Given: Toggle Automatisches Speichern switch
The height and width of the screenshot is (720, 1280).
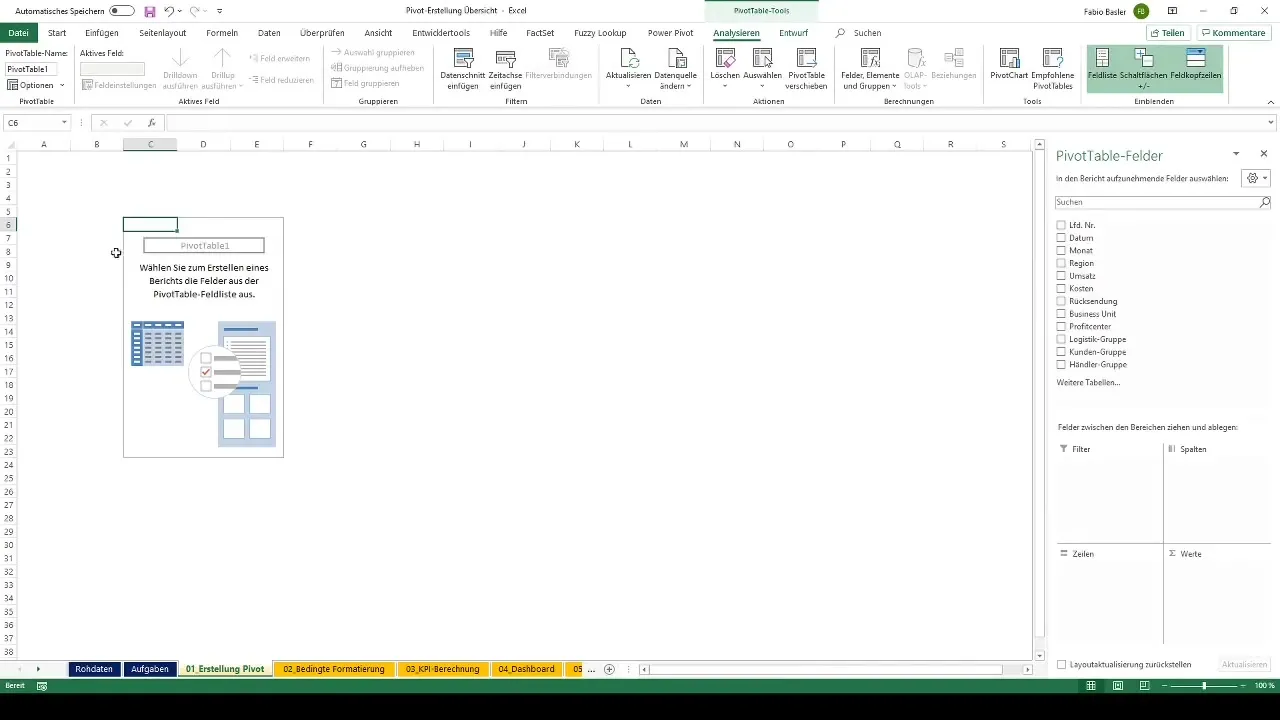Looking at the screenshot, I should click(x=122, y=10).
